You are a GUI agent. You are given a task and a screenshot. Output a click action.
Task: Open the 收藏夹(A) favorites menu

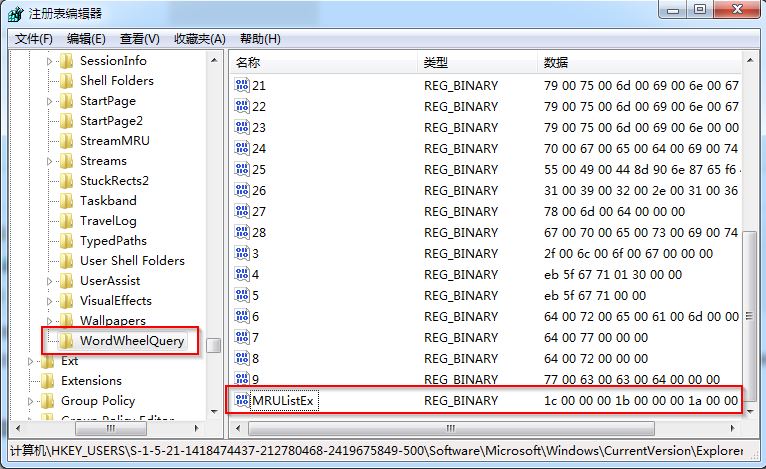coord(199,39)
